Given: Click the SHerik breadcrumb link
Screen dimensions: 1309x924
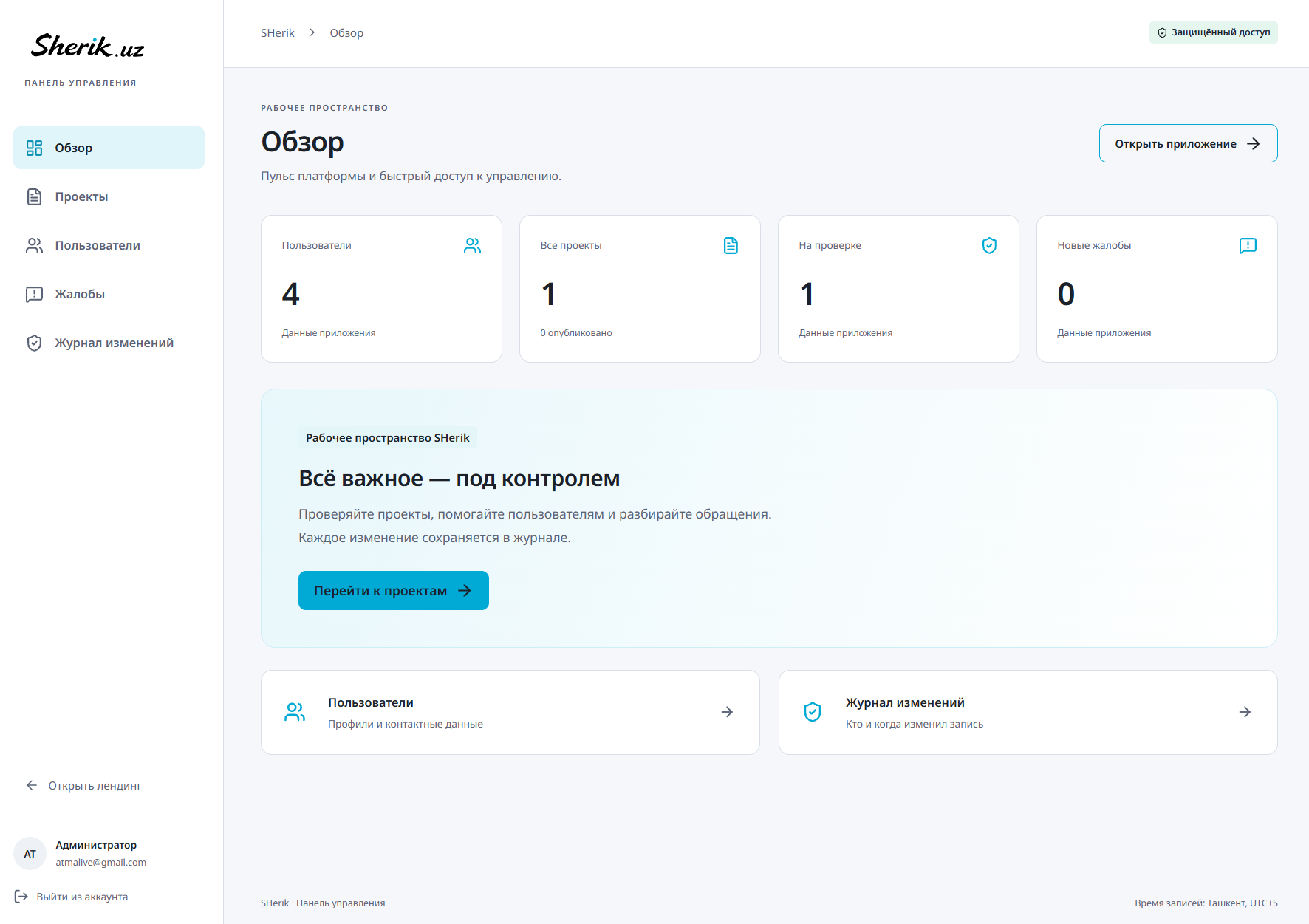Looking at the screenshot, I should [277, 33].
